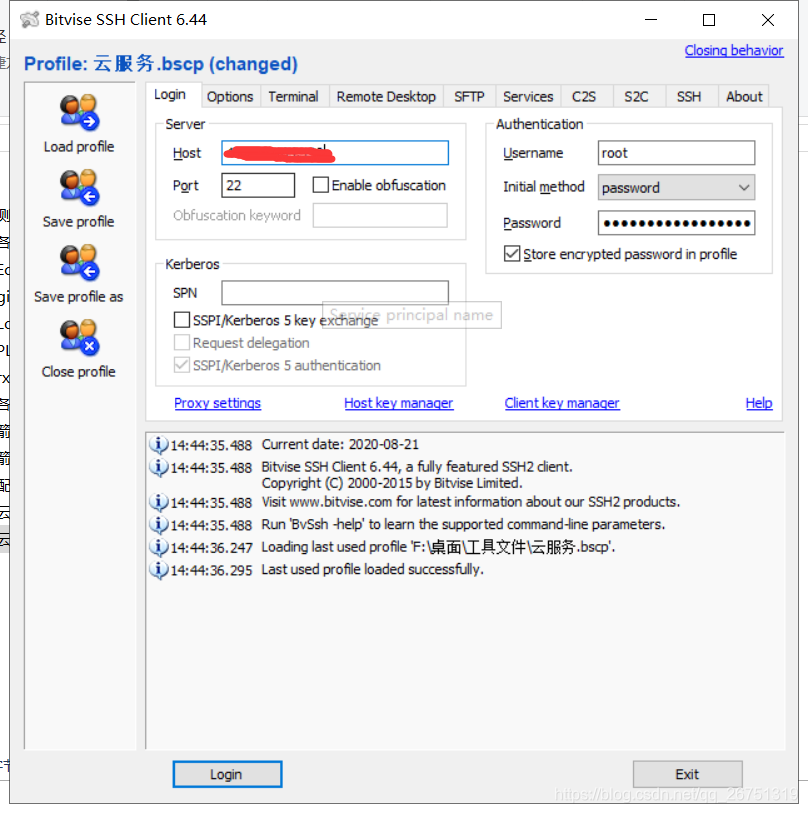Open the Remote Desktop tab
The width and height of the screenshot is (808, 813).
(x=386, y=97)
